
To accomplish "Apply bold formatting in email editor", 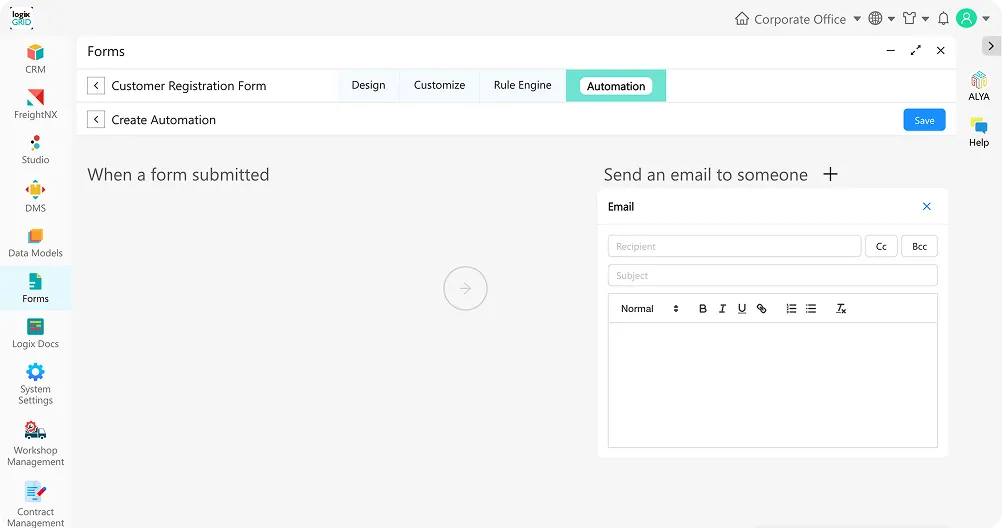I will 702,309.
